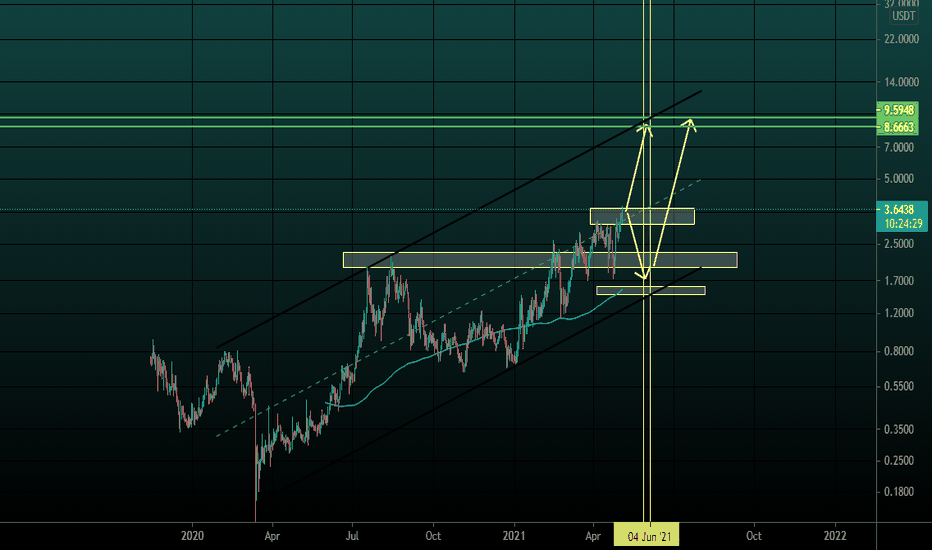
Task: Click the 0.8000 price axis label
Action: [x=899, y=351]
